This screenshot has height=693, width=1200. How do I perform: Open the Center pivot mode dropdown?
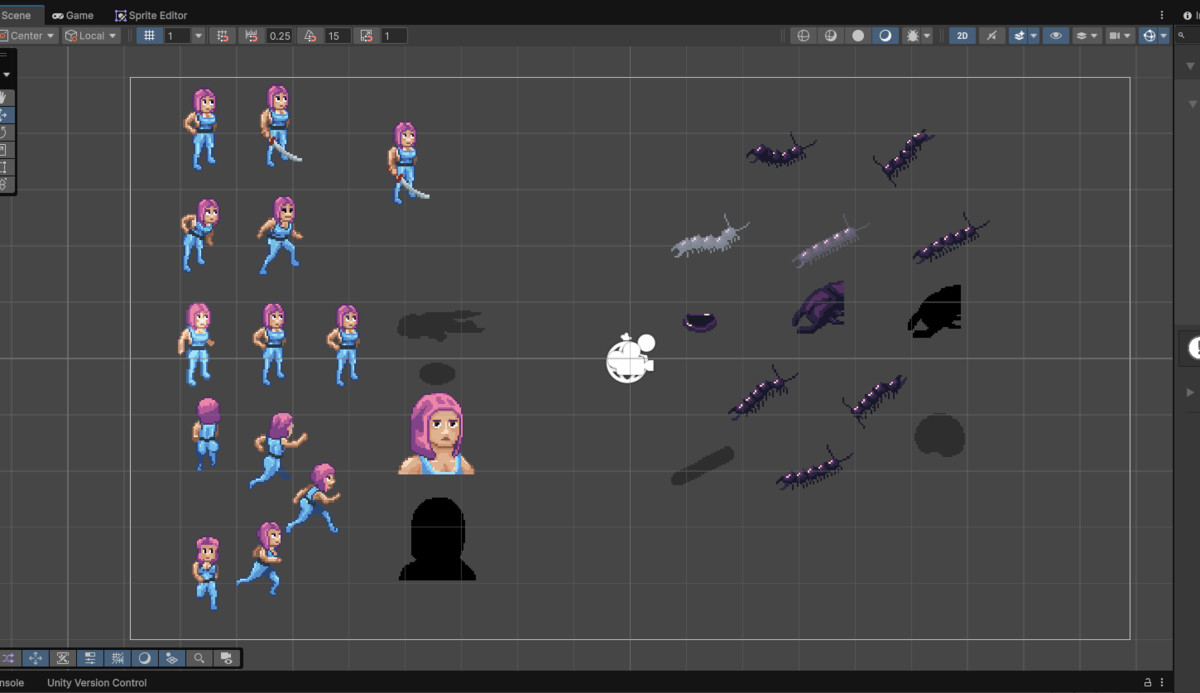[29, 36]
